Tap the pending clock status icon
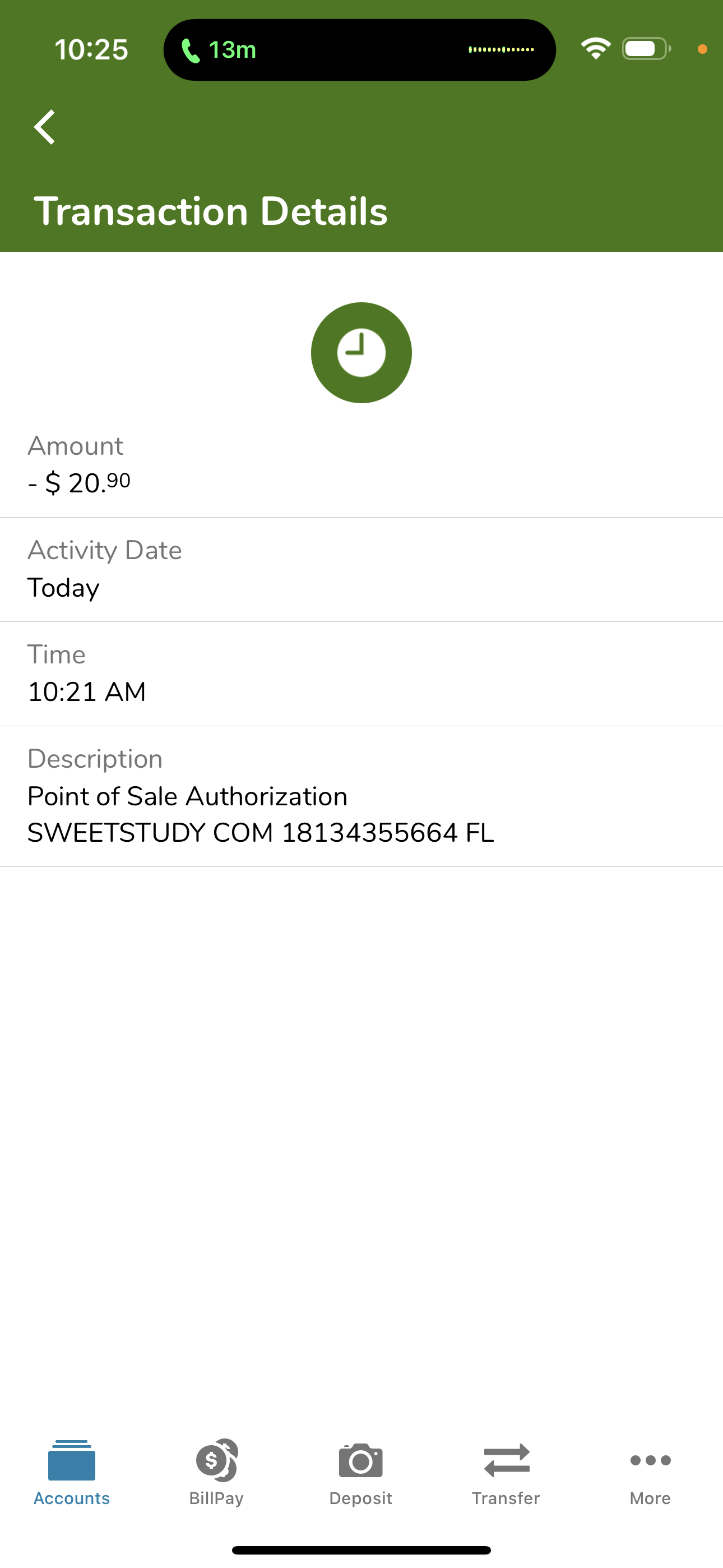Image resolution: width=723 pixels, height=1568 pixels. click(x=361, y=352)
